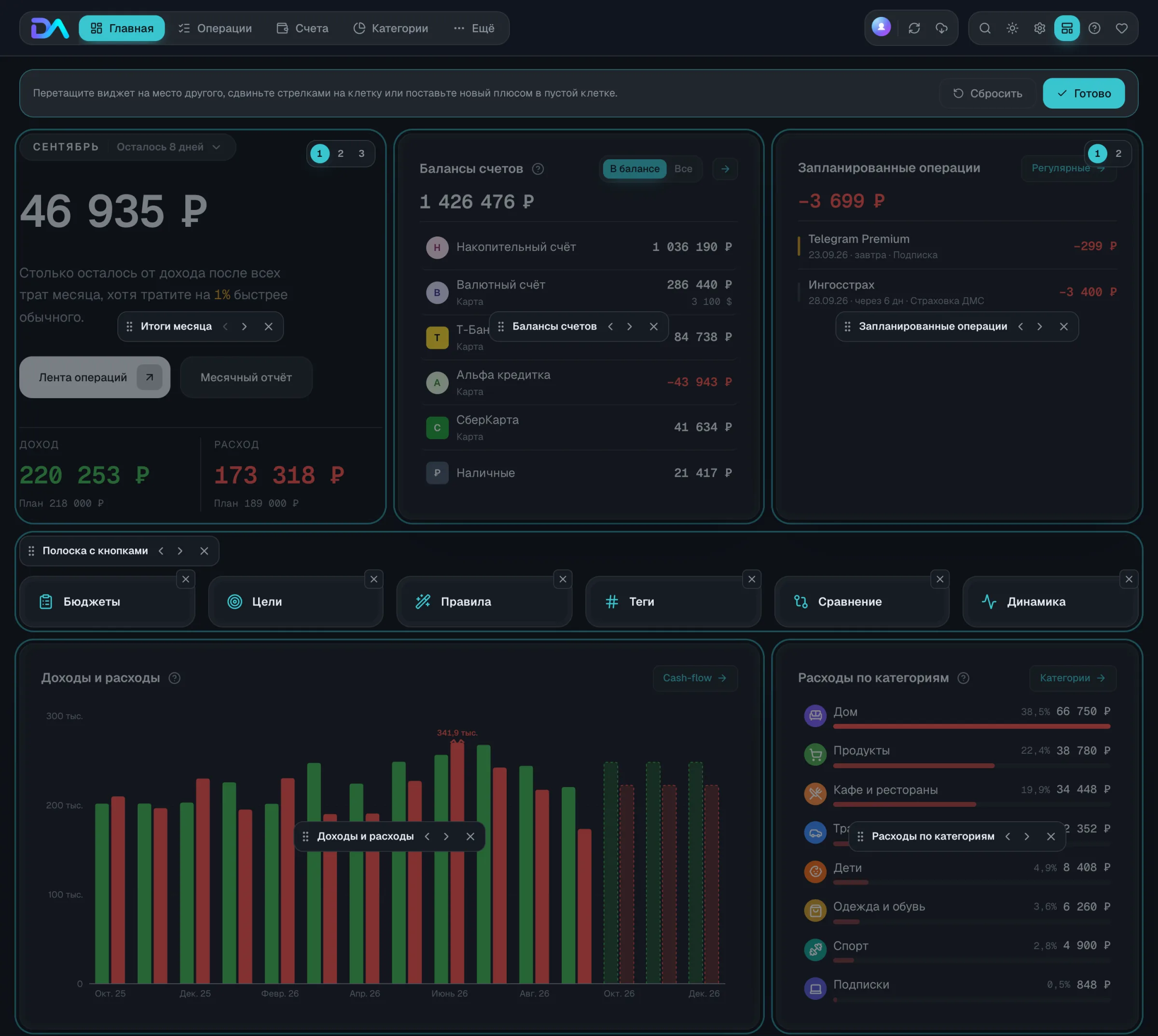Open the Операции tab

[x=215, y=28]
